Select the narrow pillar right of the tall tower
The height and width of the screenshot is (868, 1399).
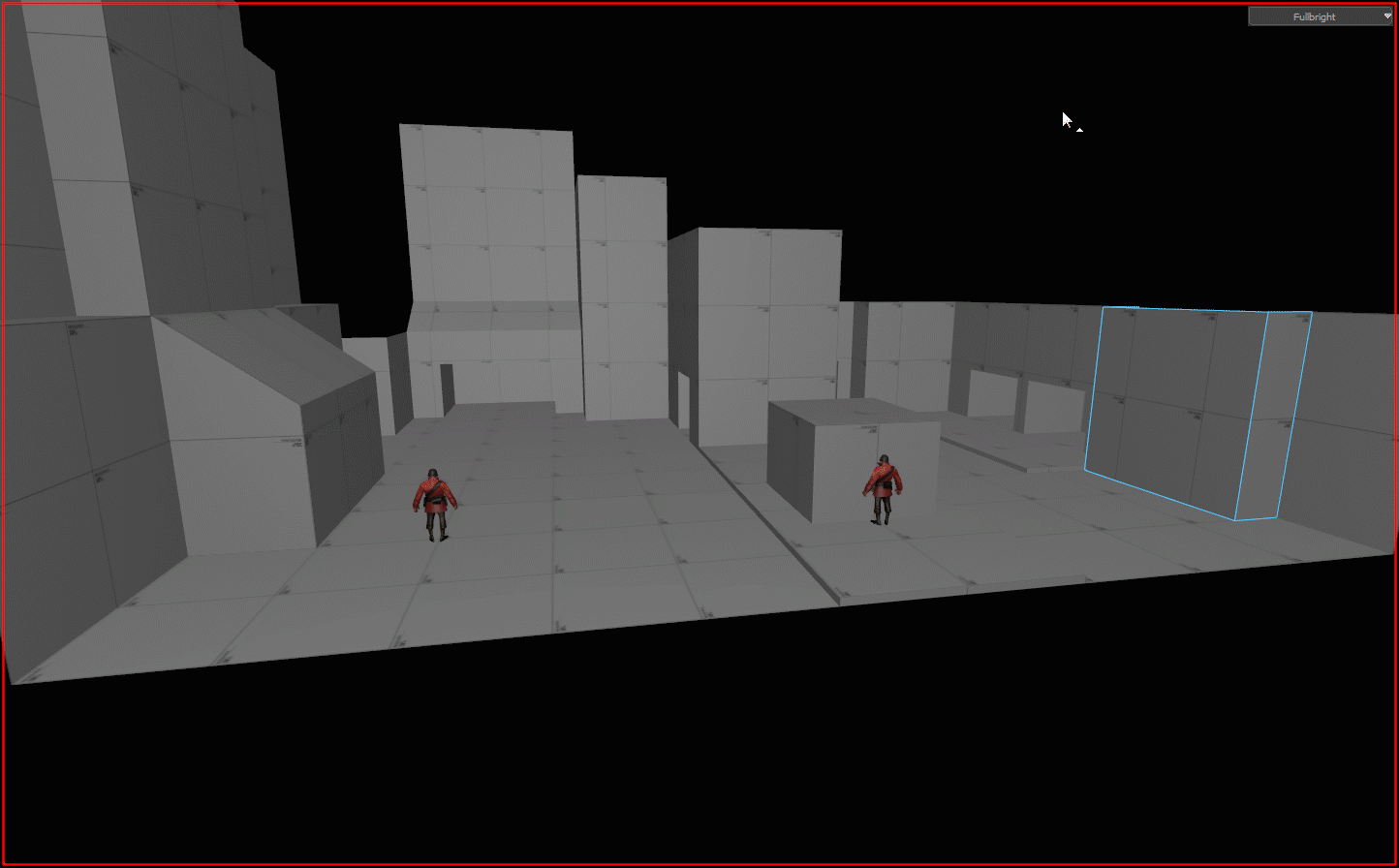tap(622, 291)
